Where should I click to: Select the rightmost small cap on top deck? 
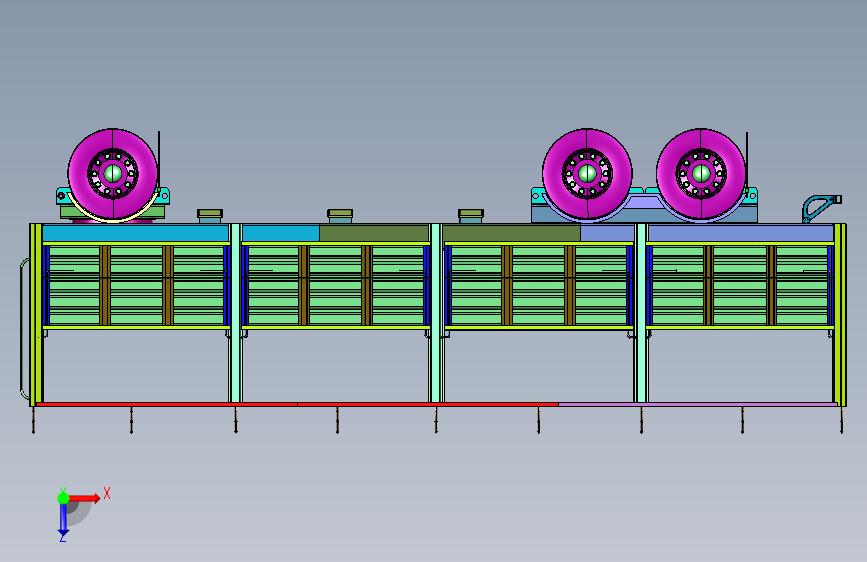point(471,216)
